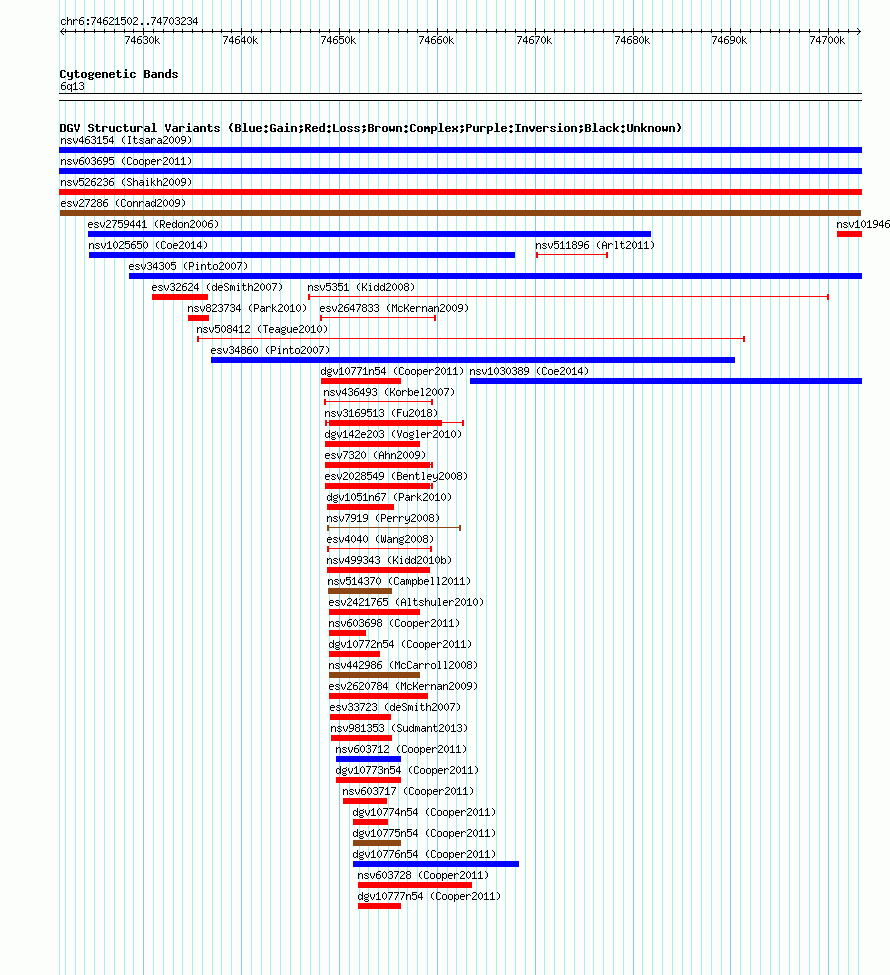Screen dimensions: 890x975
Task: Click the 74630k ruler tick label
Action: [x=142, y=40]
